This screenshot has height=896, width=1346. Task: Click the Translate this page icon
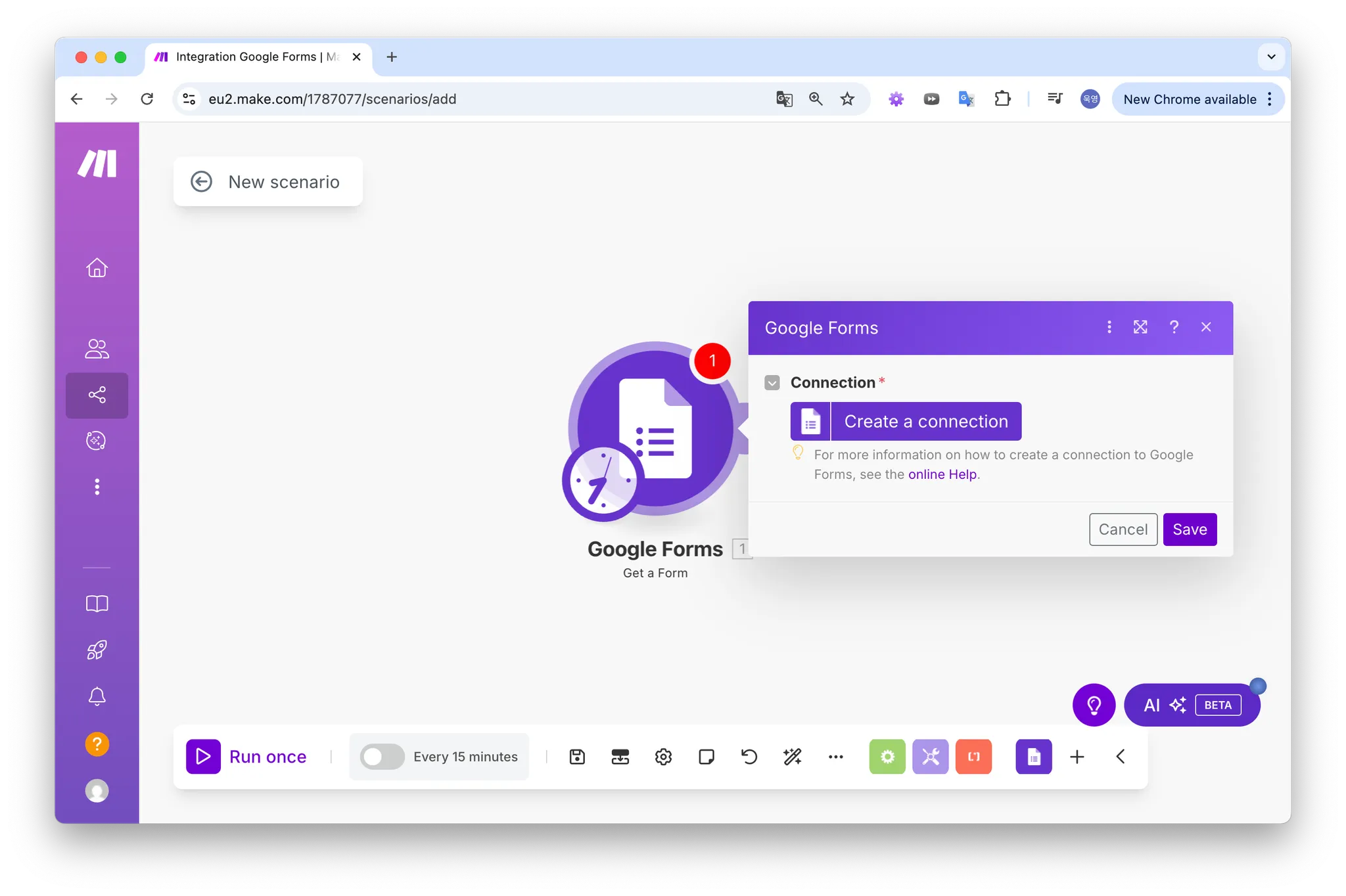click(784, 99)
